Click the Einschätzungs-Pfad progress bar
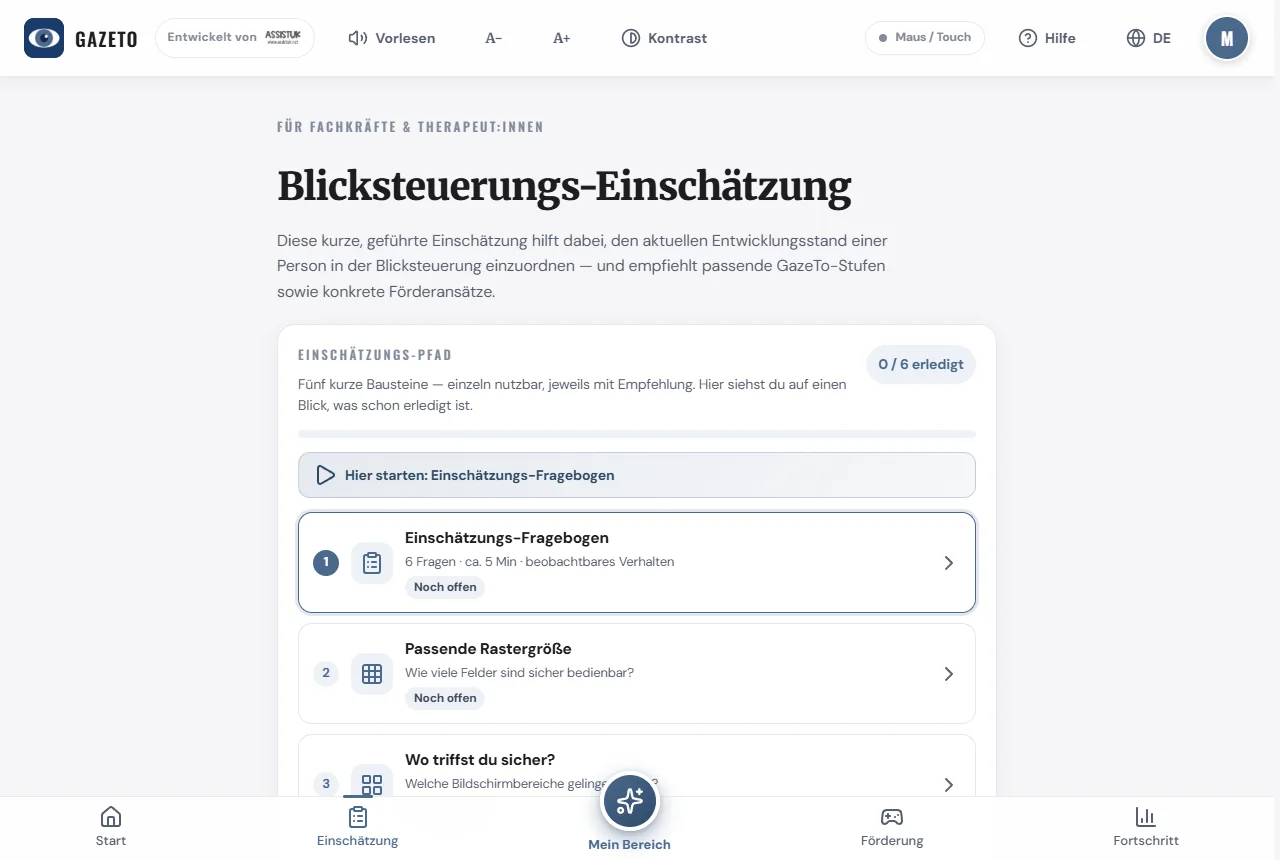Image resolution: width=1280 pixels, height=860 pixels. click(637, 434)
